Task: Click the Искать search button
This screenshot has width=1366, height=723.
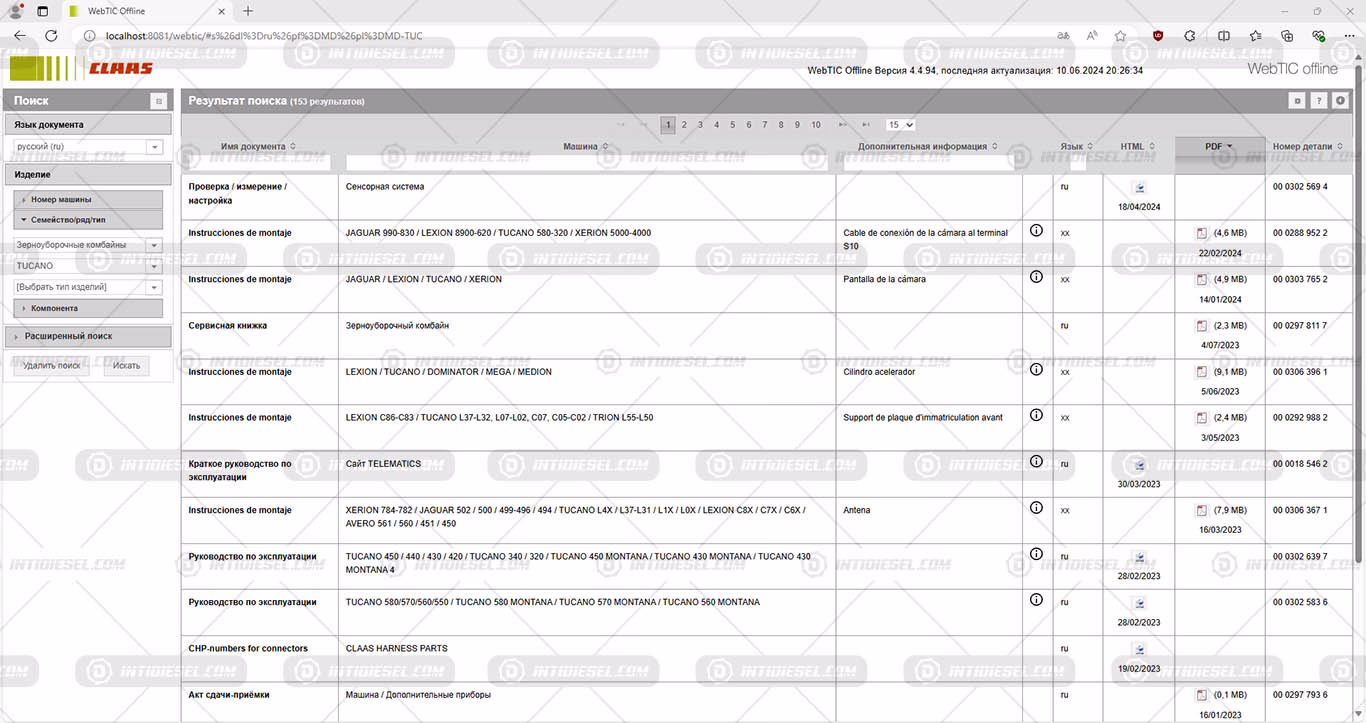Action: pos(126,366)
